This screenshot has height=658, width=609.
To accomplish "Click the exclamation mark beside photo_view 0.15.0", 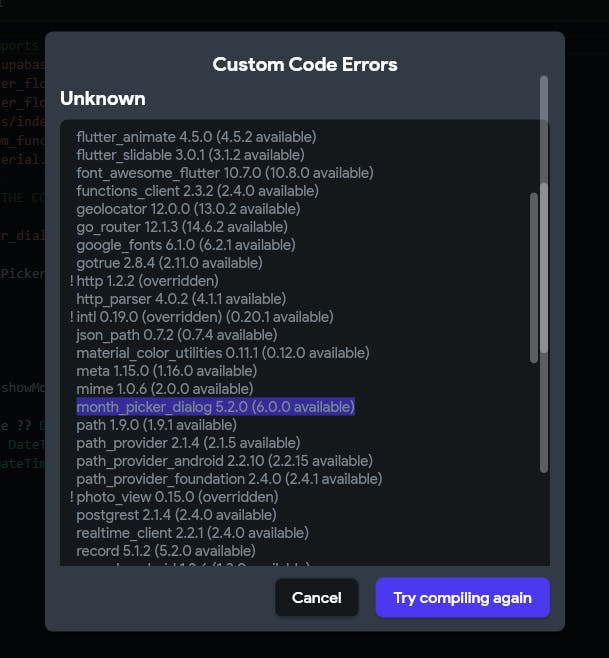I will pos(72,497).
